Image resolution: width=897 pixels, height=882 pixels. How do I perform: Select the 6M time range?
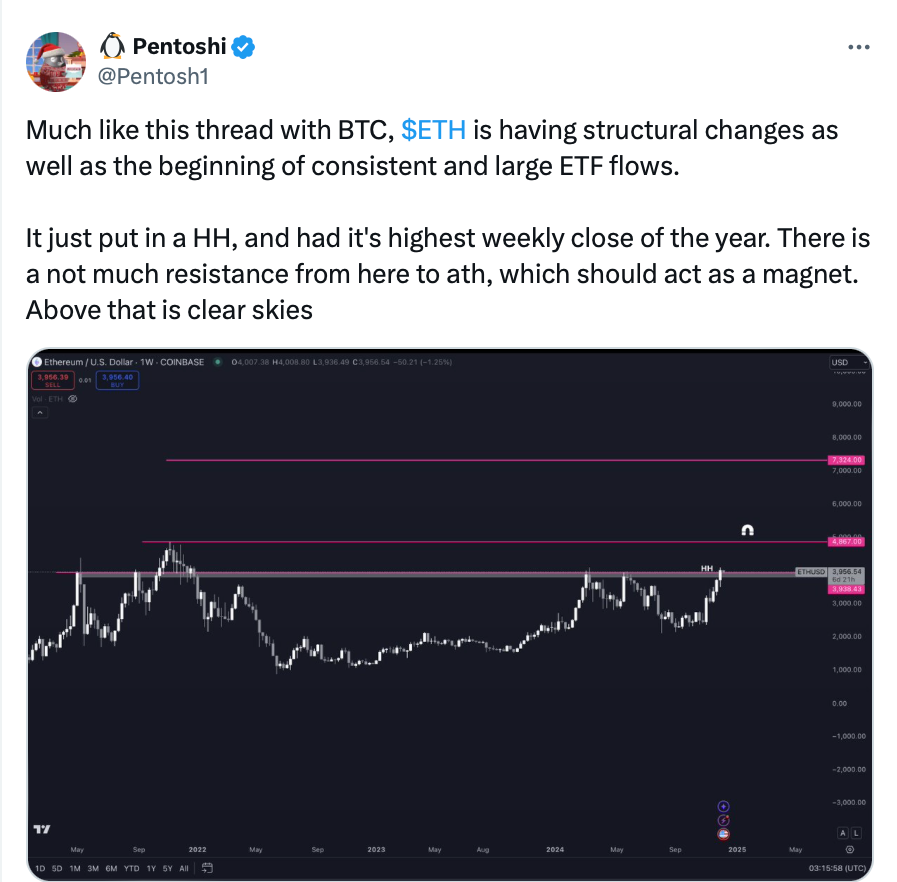pyautogui.click(x=111, y=867)
